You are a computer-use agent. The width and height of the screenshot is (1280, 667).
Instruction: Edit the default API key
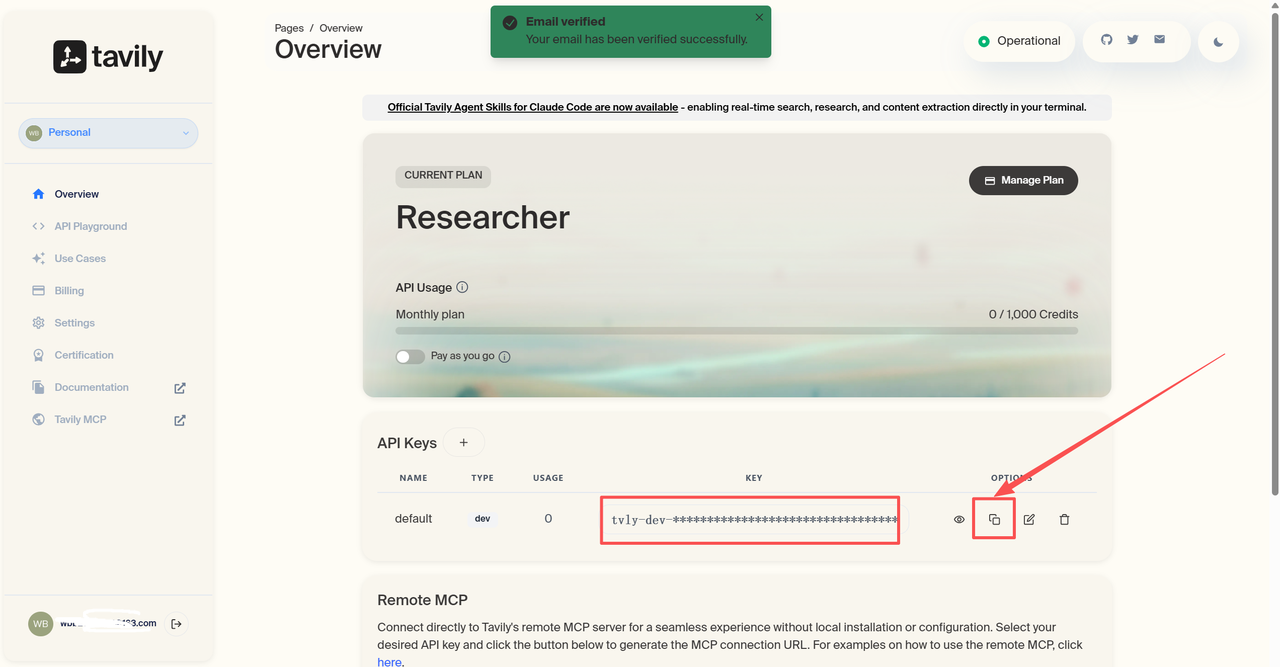coord(1029,520)
